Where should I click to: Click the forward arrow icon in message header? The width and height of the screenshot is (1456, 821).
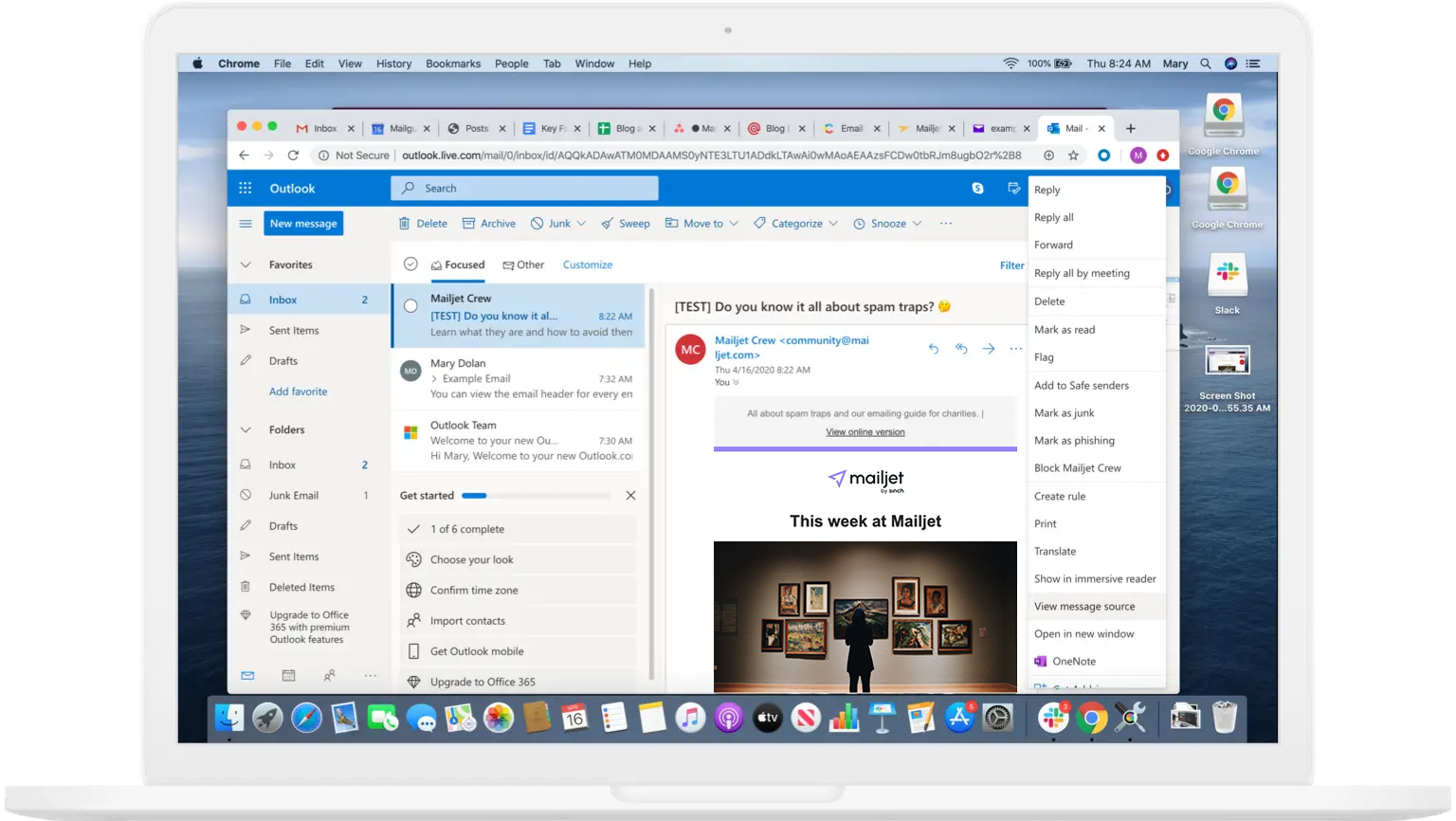(x=989, y=348)
